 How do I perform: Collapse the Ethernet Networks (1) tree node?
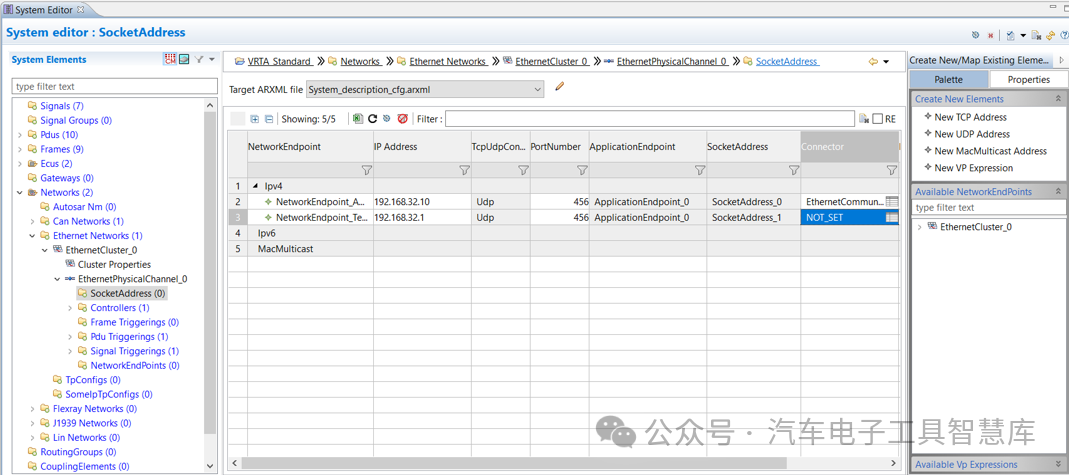click(33, 236)
